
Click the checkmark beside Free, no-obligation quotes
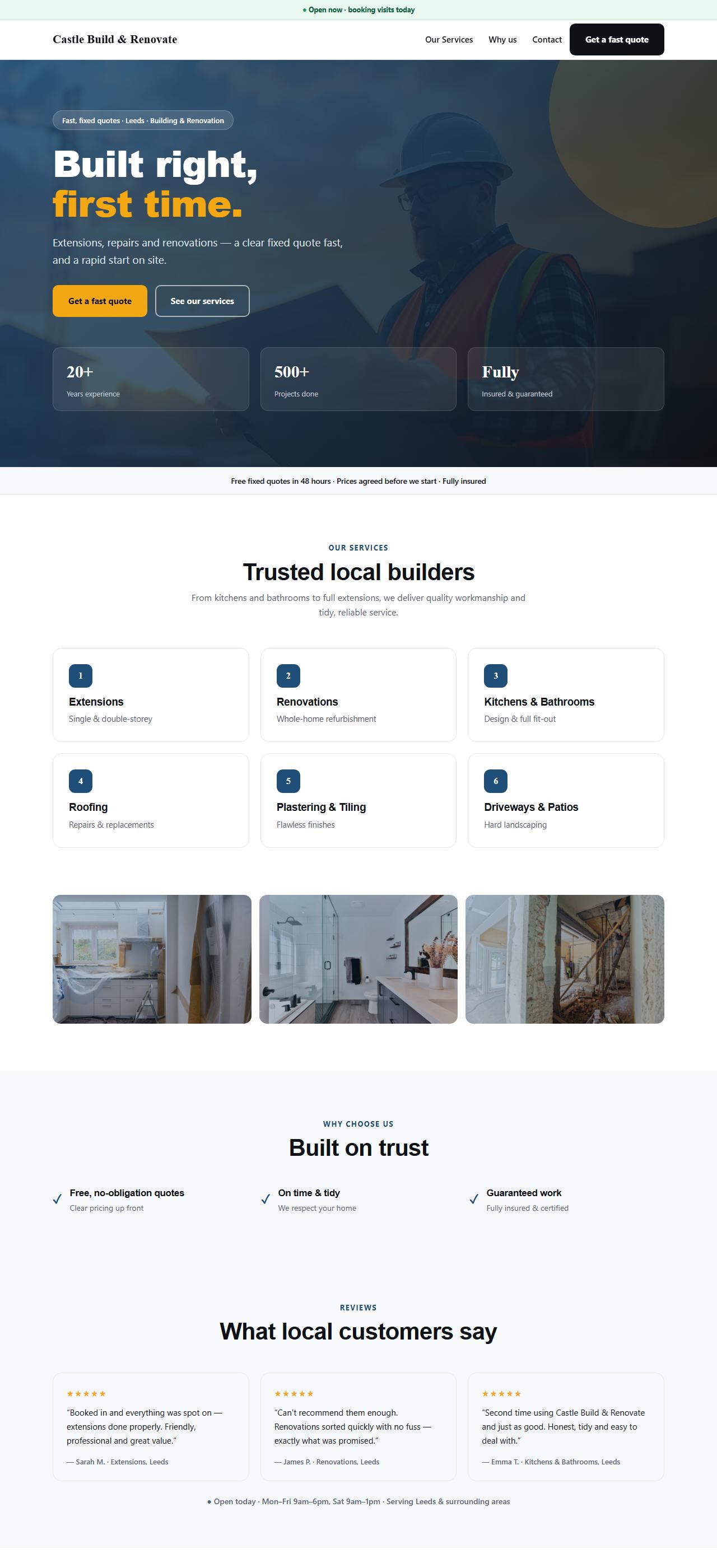coord(57,1199)
